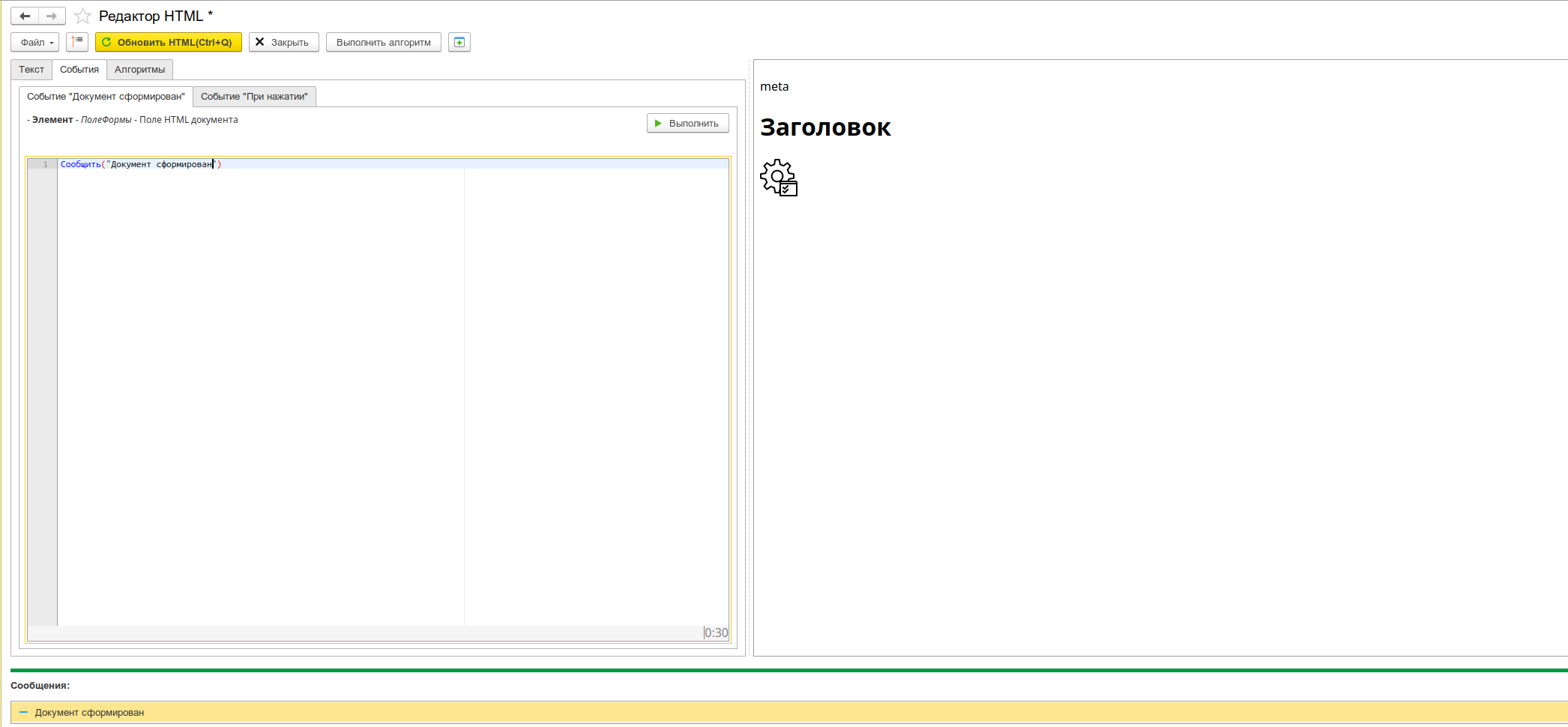Click Выполнить алгоритм button
This screenshot has height=727, width=1568.
click(x=384, y=42)
